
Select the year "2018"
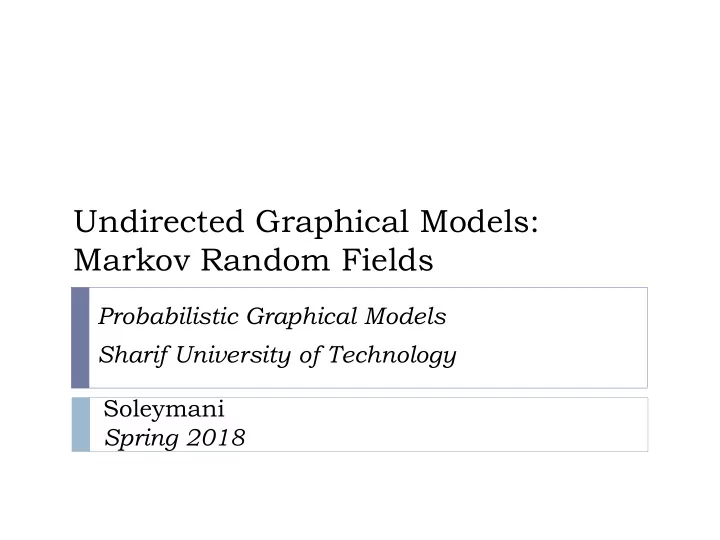[216, 437]
